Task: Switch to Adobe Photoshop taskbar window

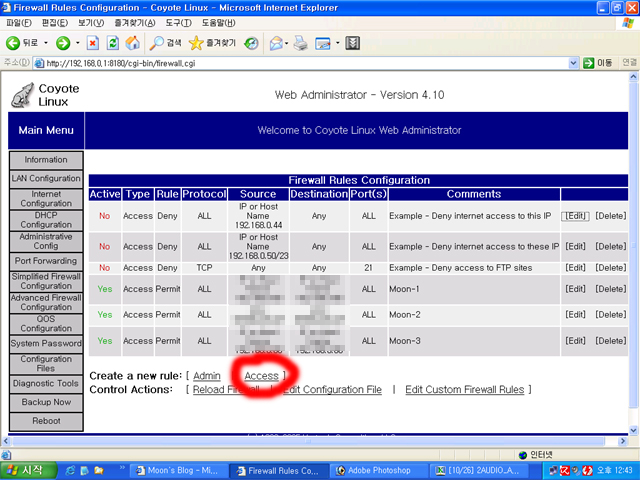Action: pos(378,471)
